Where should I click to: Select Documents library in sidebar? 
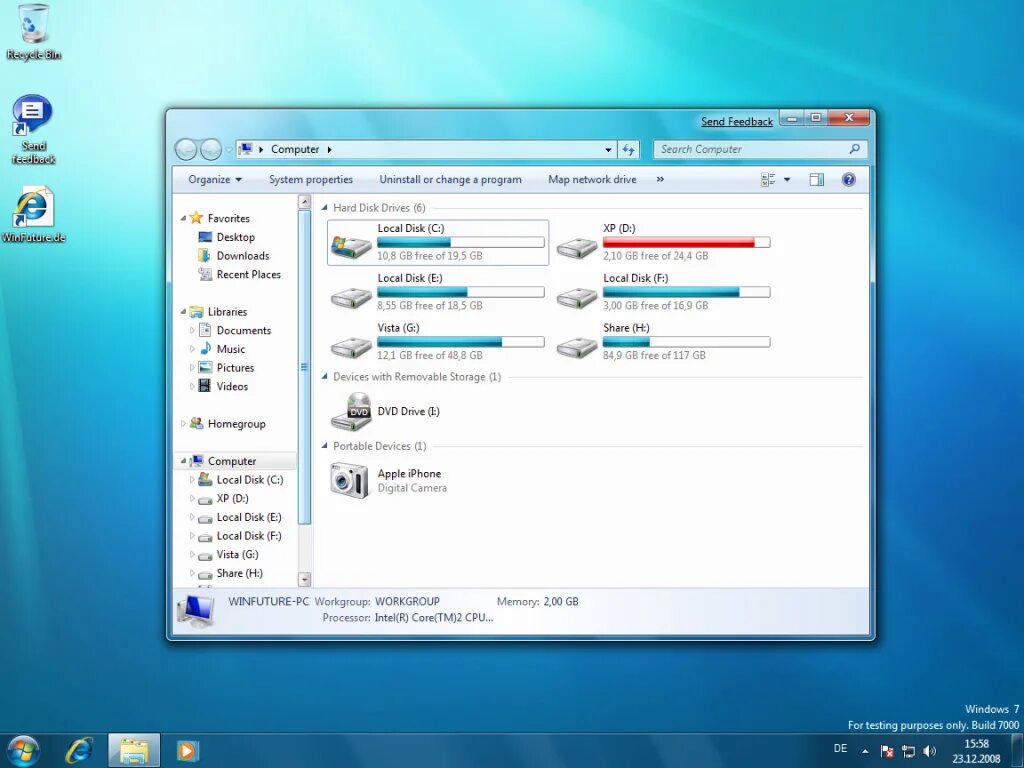(244, 330)
